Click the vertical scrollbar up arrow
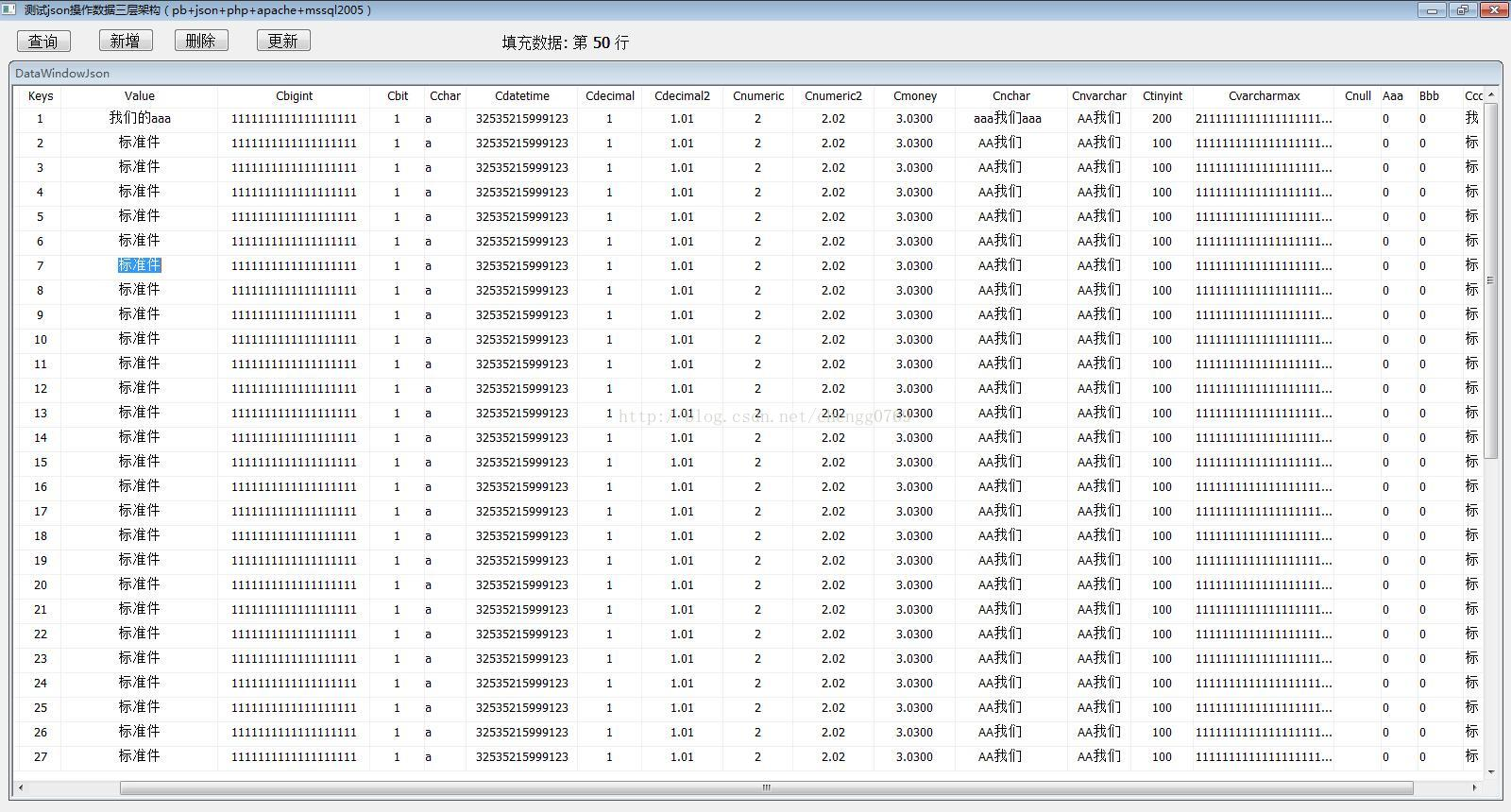The height and width of the screenshot is (812, 1511). (1491, 94)
